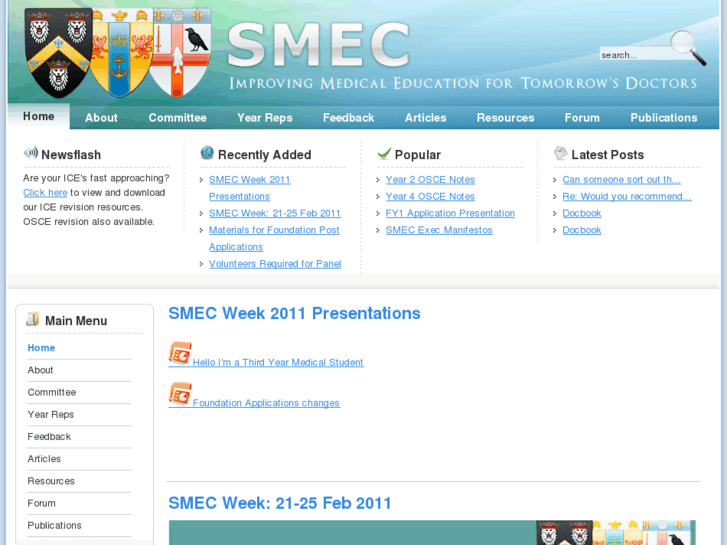This screenshot has height=545, width=727.
Task: Open the About tab in top navigation
Action: coord(101,118)
